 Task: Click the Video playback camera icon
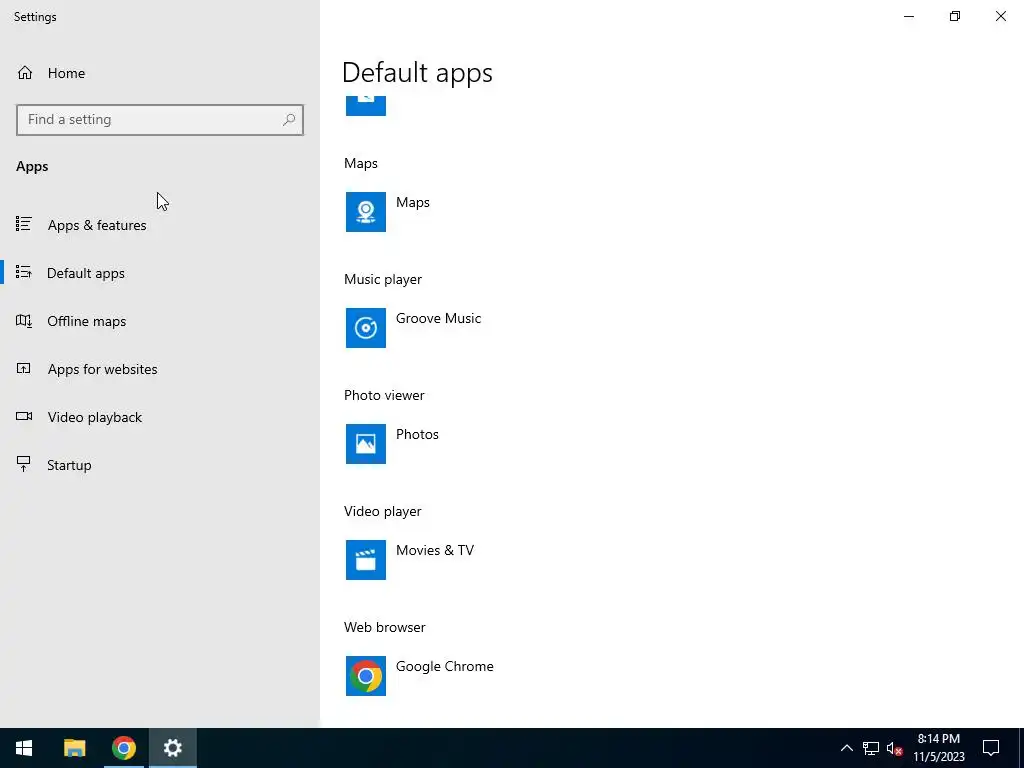[x=24, y=416]
